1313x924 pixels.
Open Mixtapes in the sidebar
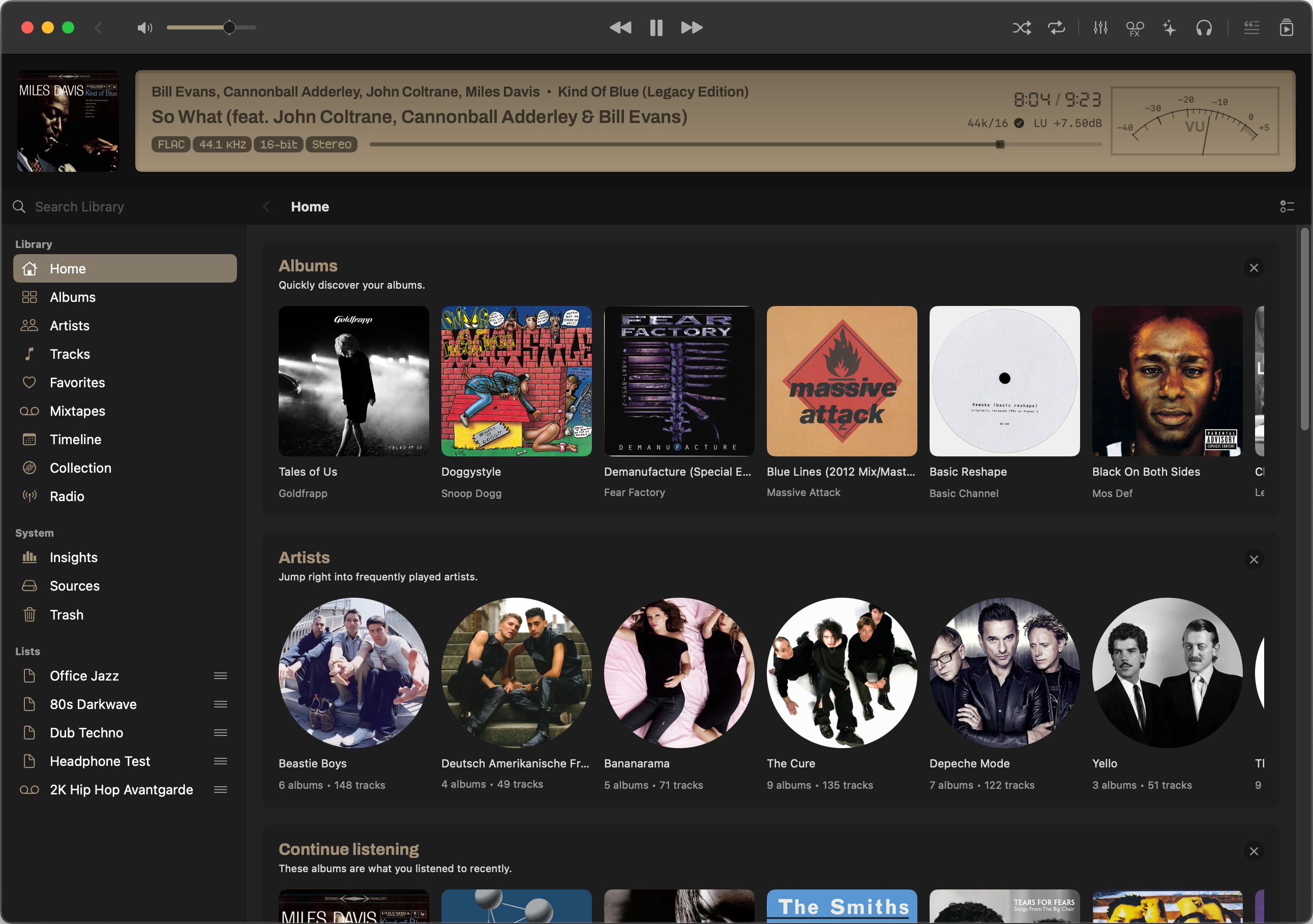coord(125,411)
